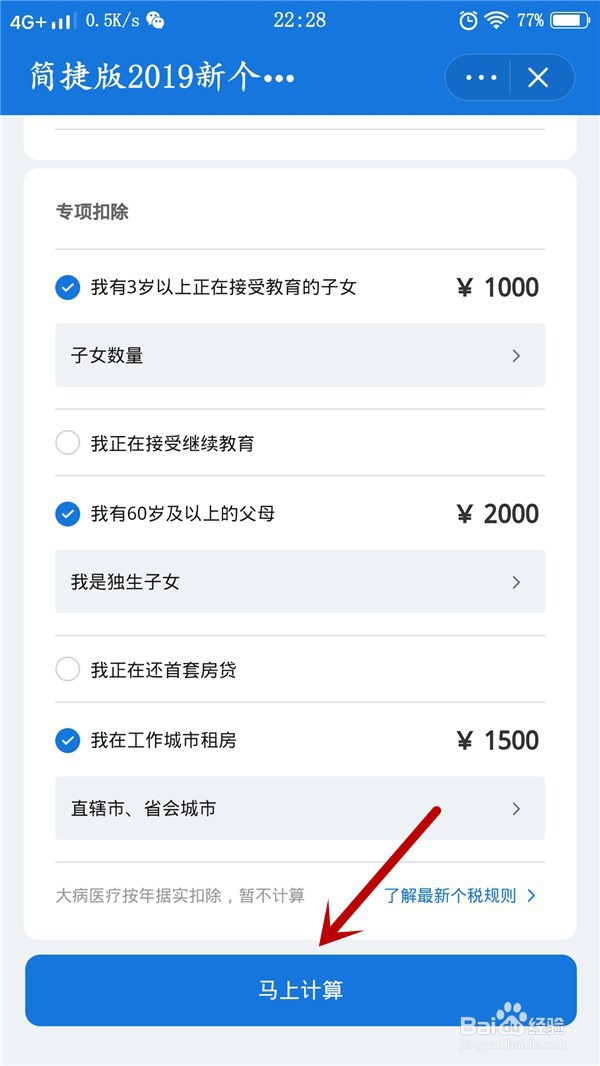Open the 子女数量 selector

300,355
